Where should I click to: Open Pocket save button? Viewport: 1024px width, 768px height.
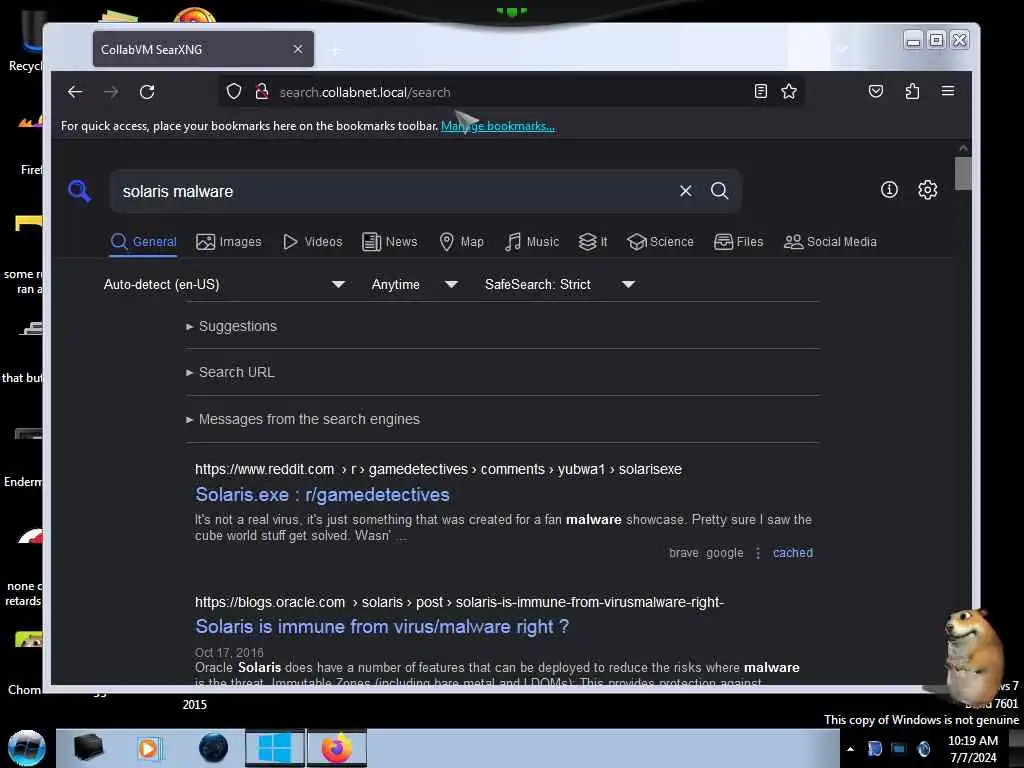876,91
